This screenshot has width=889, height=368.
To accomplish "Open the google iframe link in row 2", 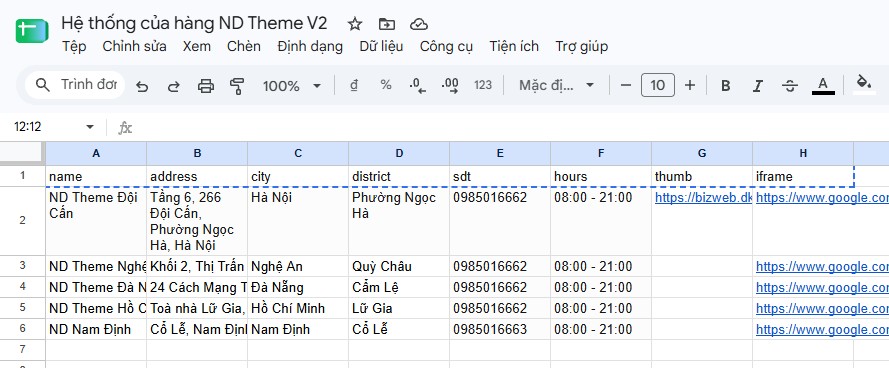I will tap(822, 198).
